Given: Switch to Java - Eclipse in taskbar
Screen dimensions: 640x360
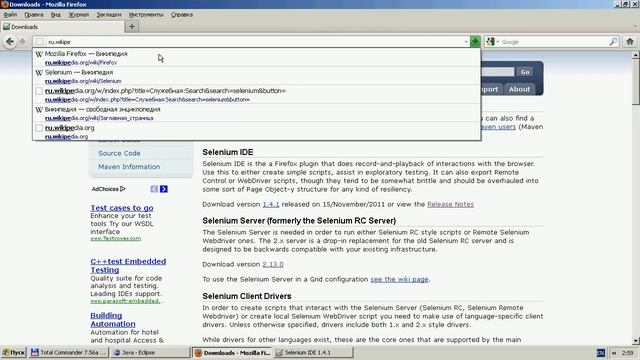Looking at the screenshot, I should [x=150, y=353].
